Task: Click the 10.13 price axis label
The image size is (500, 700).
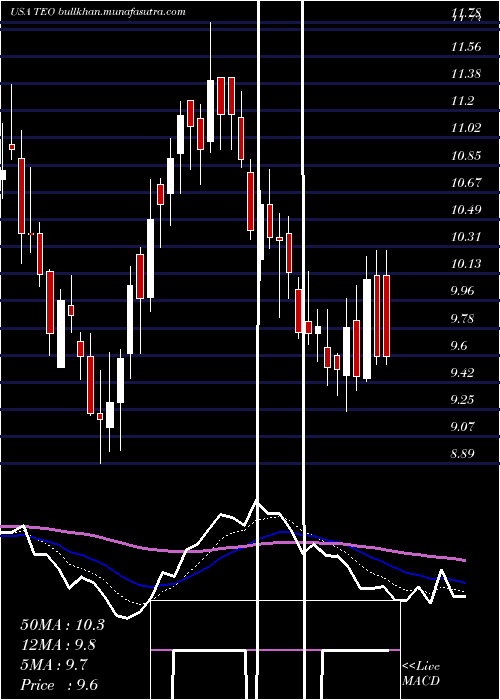Action: tap(466, 264)
